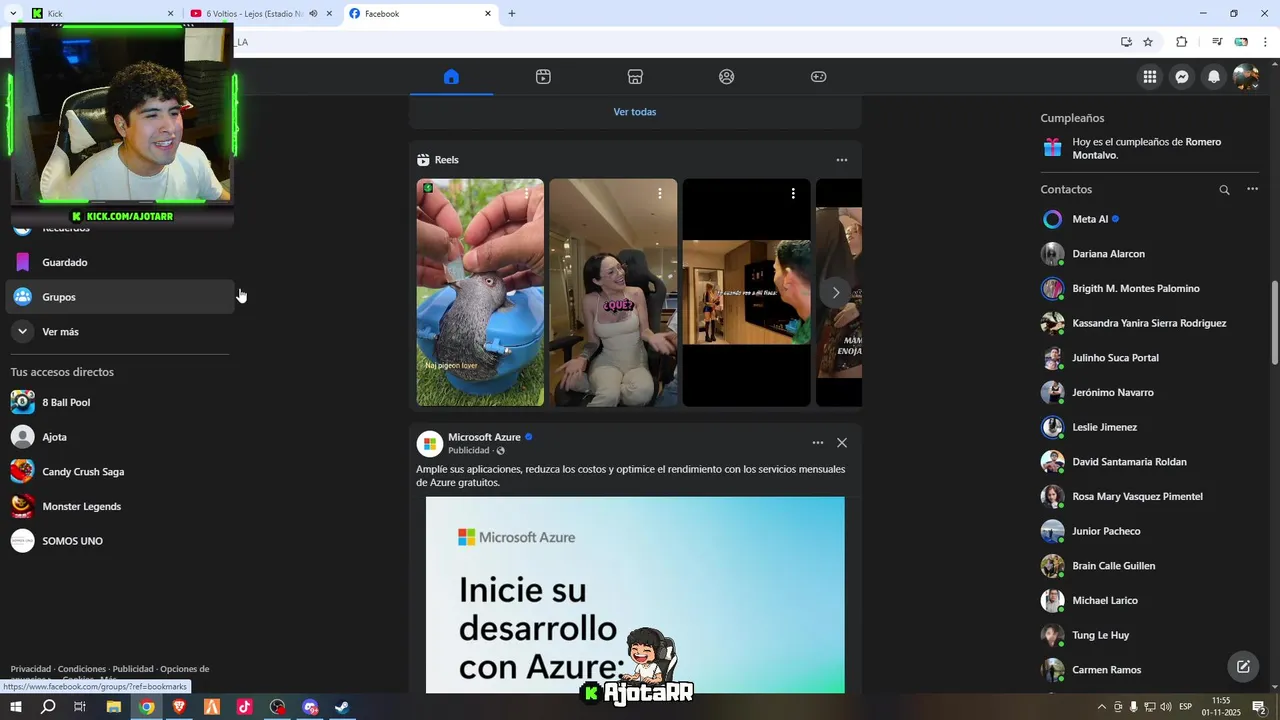1280x720 pixels.
Task: Open three-dot menu on the black reel
Action: [793, 193]
